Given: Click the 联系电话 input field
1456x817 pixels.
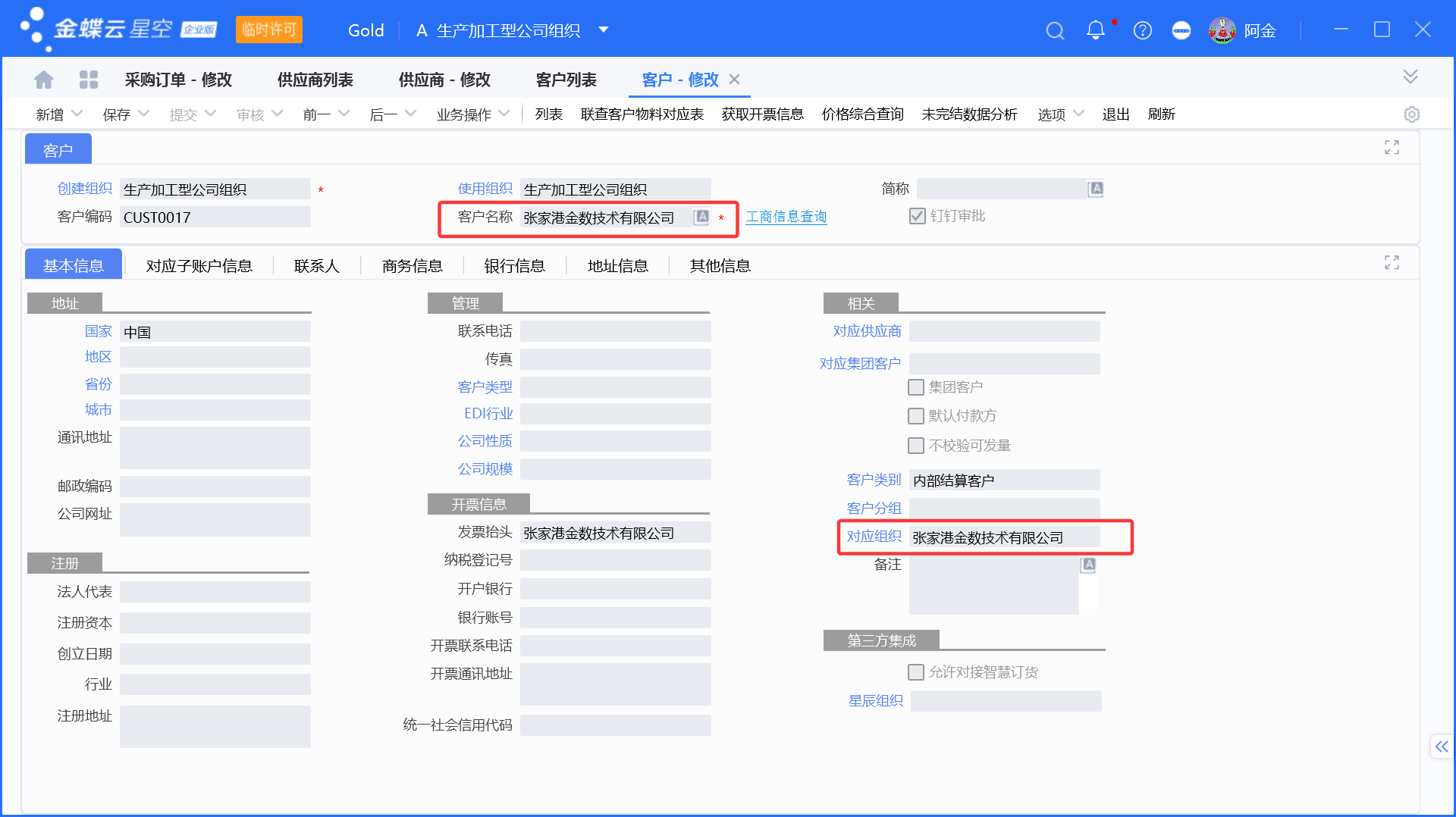Looking at the screenshot, I should pos(616,331).
